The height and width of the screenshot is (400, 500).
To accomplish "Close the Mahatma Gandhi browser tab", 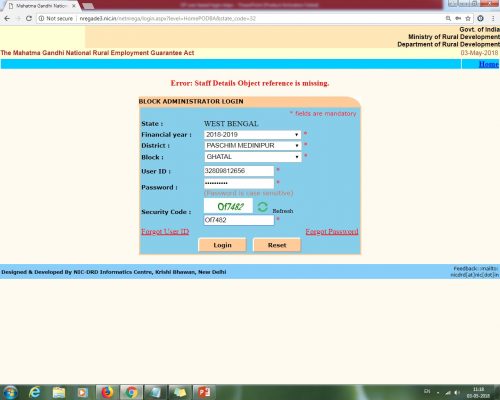I will pyautogui.click(x=74, y=6).
